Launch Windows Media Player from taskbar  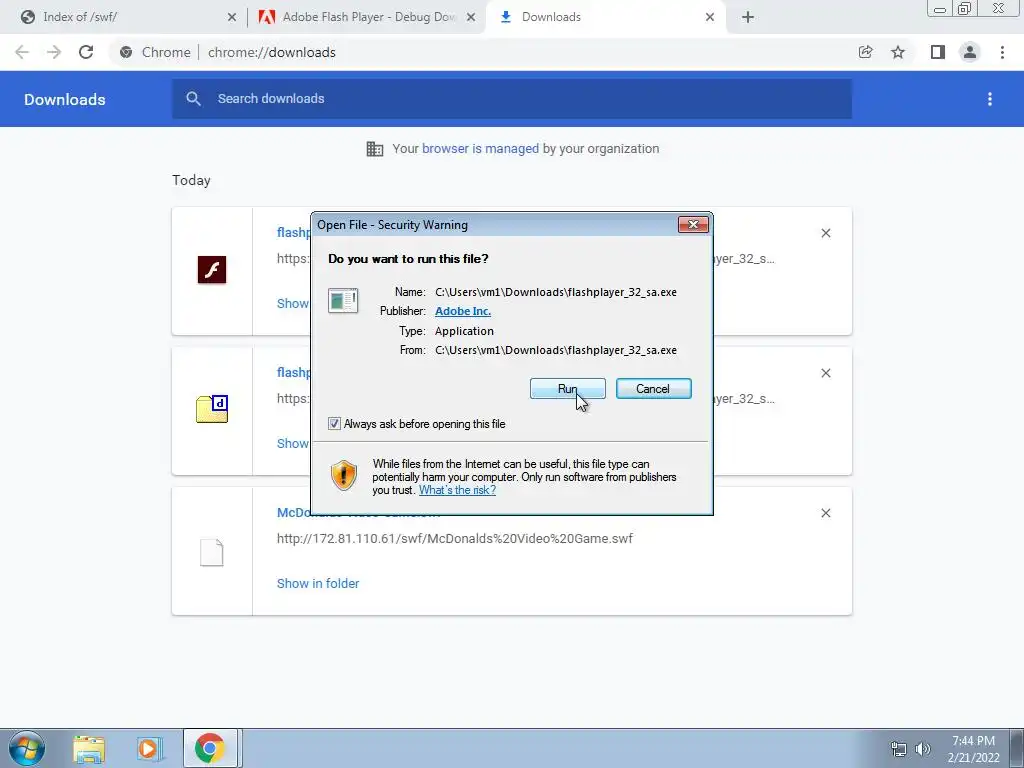150,749
